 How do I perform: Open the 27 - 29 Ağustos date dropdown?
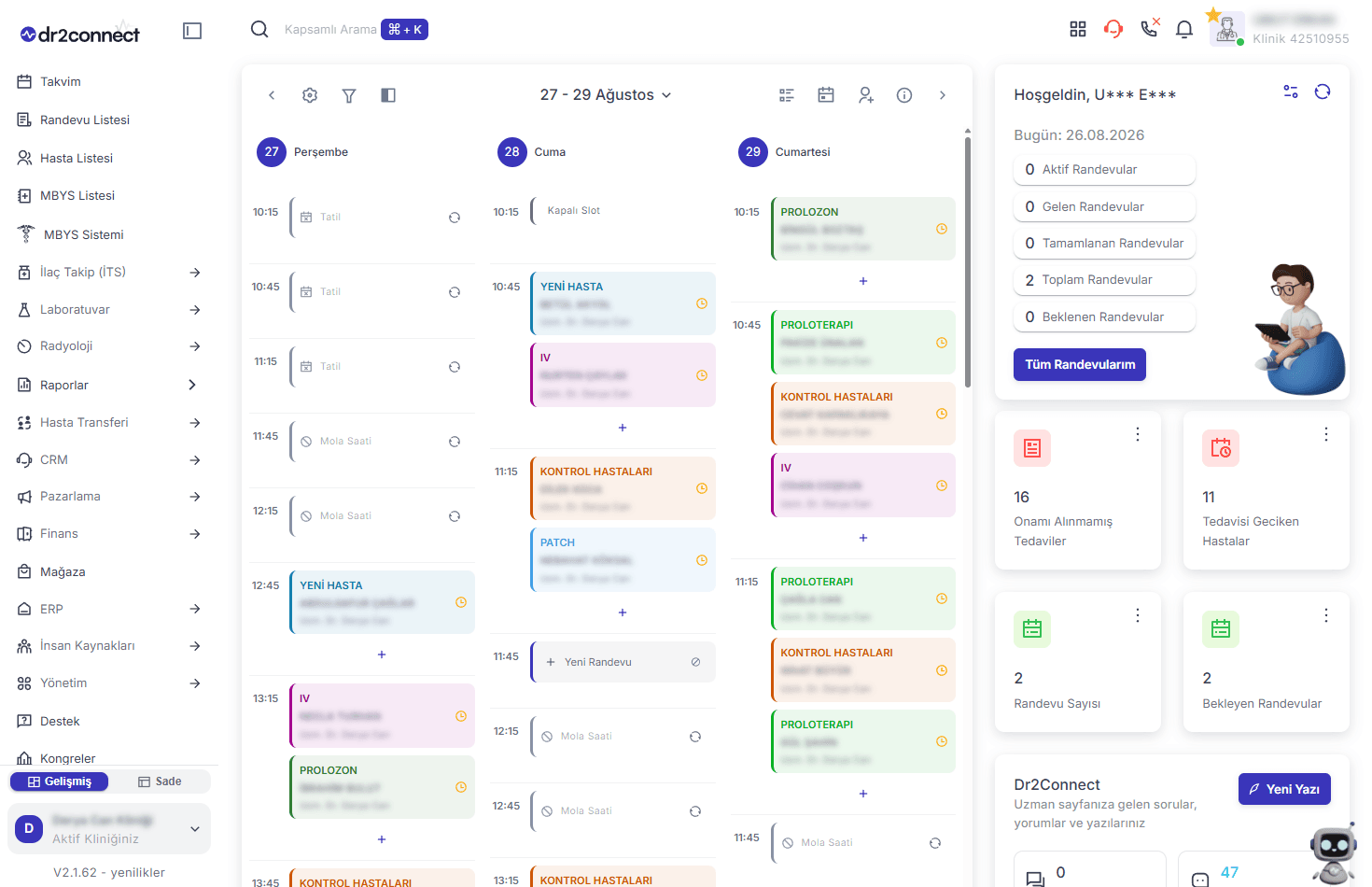[x=606, y=95]
